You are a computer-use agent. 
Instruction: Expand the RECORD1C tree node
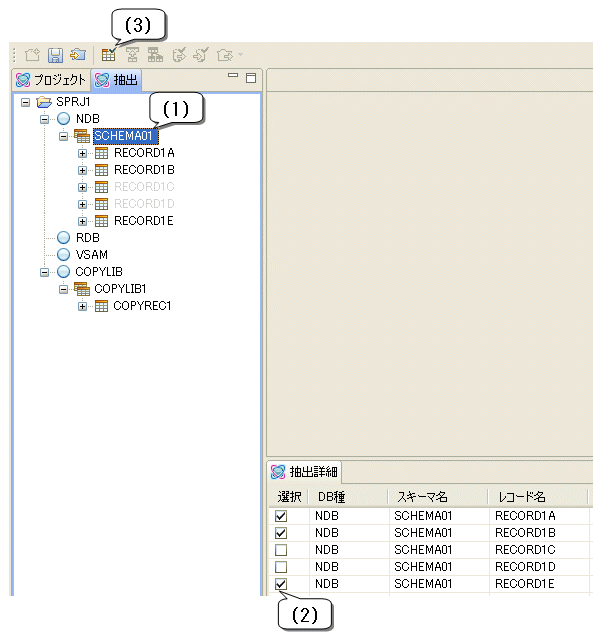coord(83,187)
